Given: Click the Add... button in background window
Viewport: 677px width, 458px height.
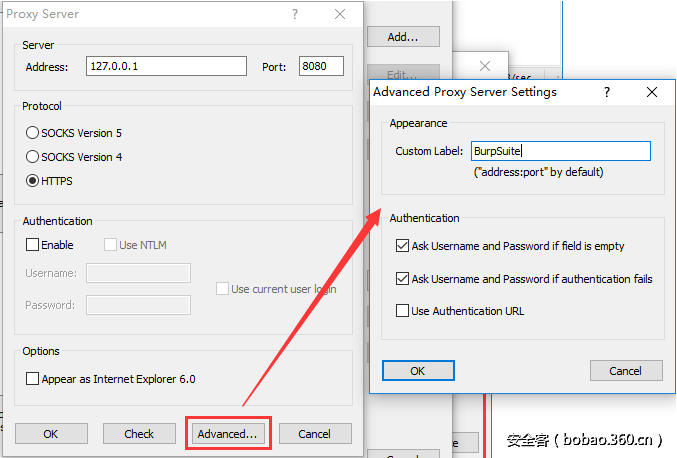Looking at the screenshot, I should (x=403, y=37).
